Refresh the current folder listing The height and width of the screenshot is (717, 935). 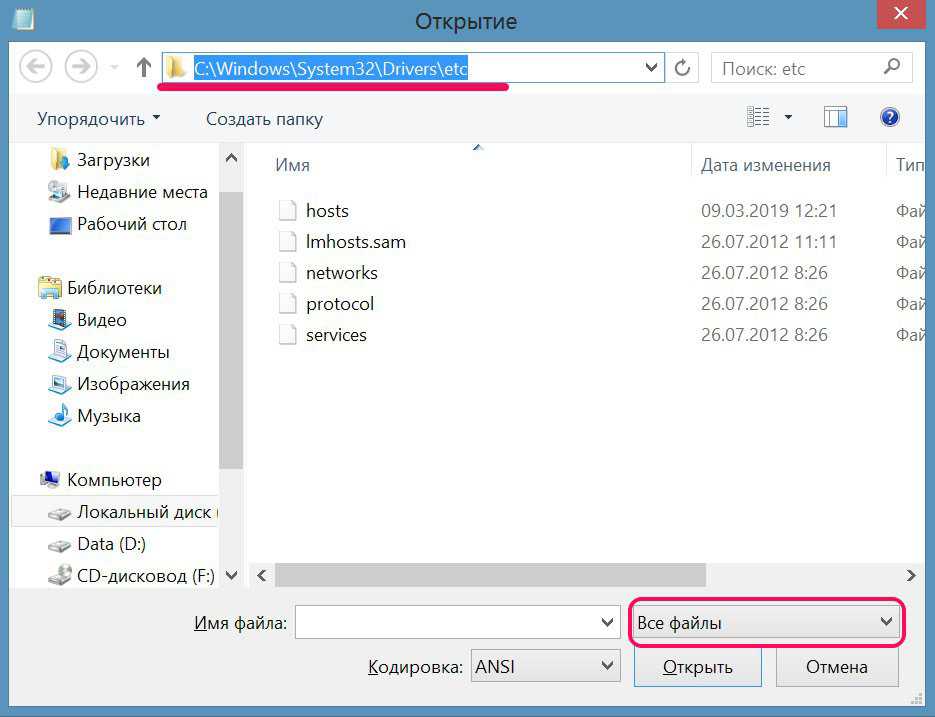pyautogui.click(x=683, y=68)
